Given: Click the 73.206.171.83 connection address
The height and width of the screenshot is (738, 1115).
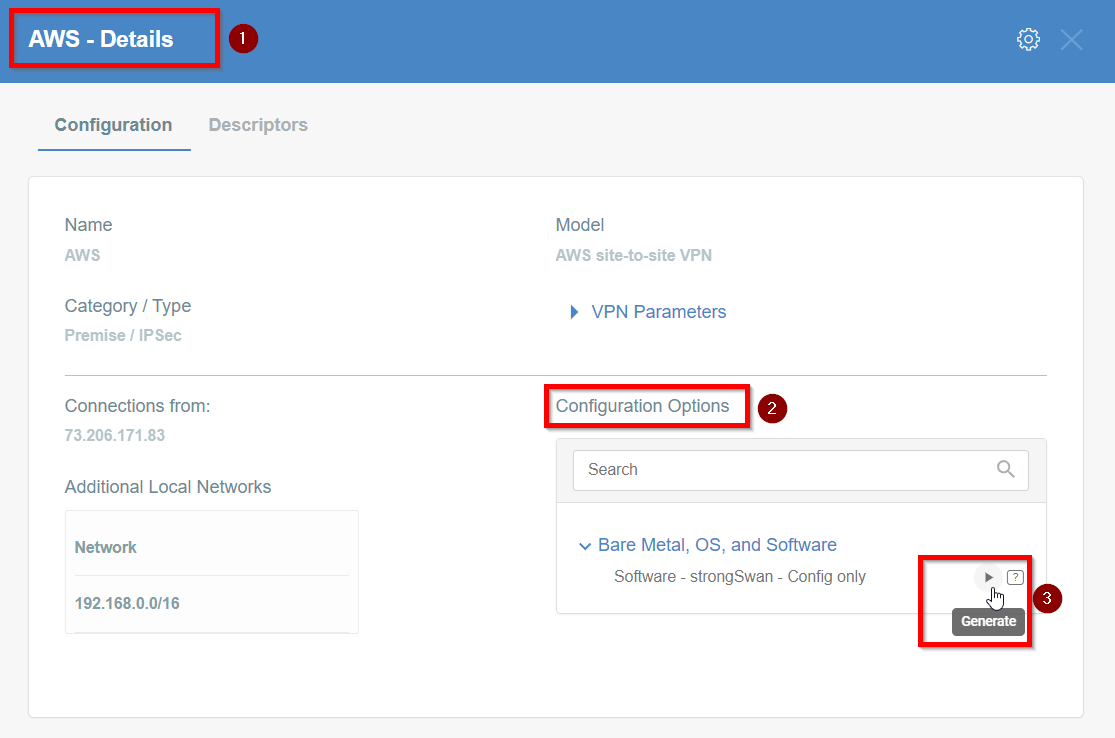Looking at the screenshot, I should [114, 435].
